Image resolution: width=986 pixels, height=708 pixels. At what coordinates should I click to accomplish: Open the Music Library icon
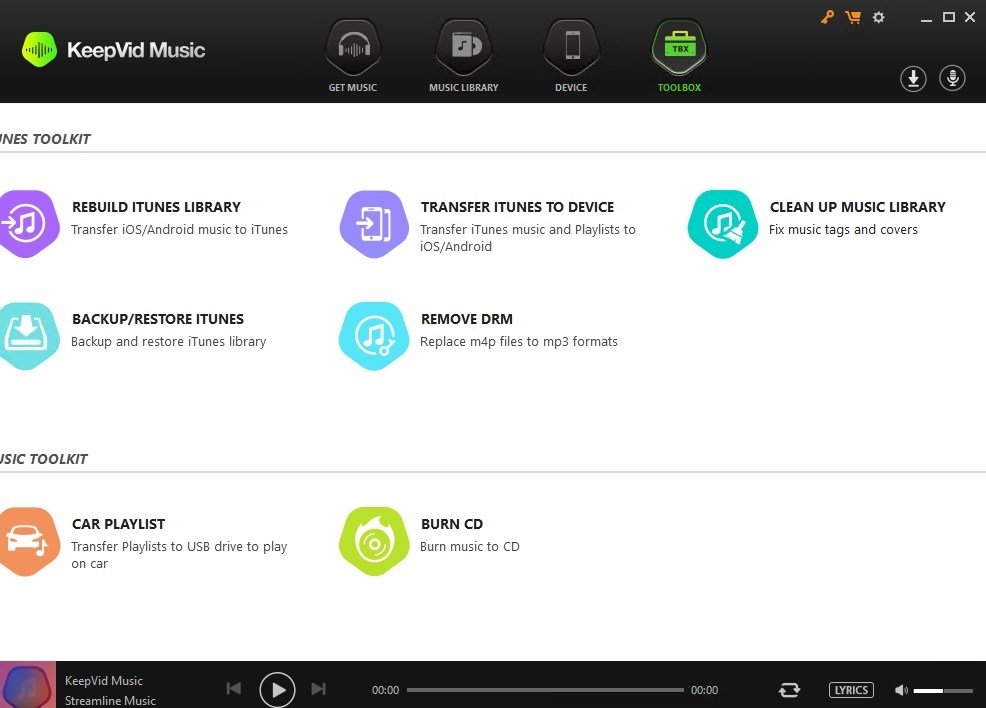(464, 47)
